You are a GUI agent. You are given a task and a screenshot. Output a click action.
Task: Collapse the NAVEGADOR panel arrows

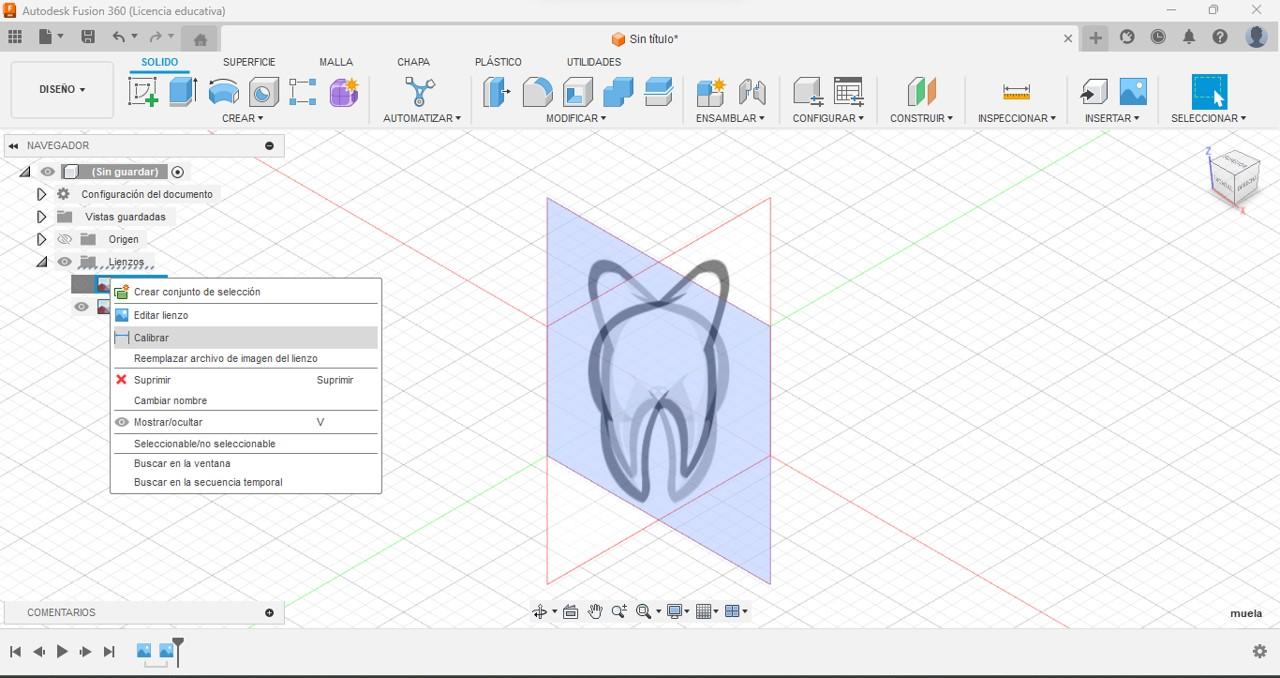(13, 146)
